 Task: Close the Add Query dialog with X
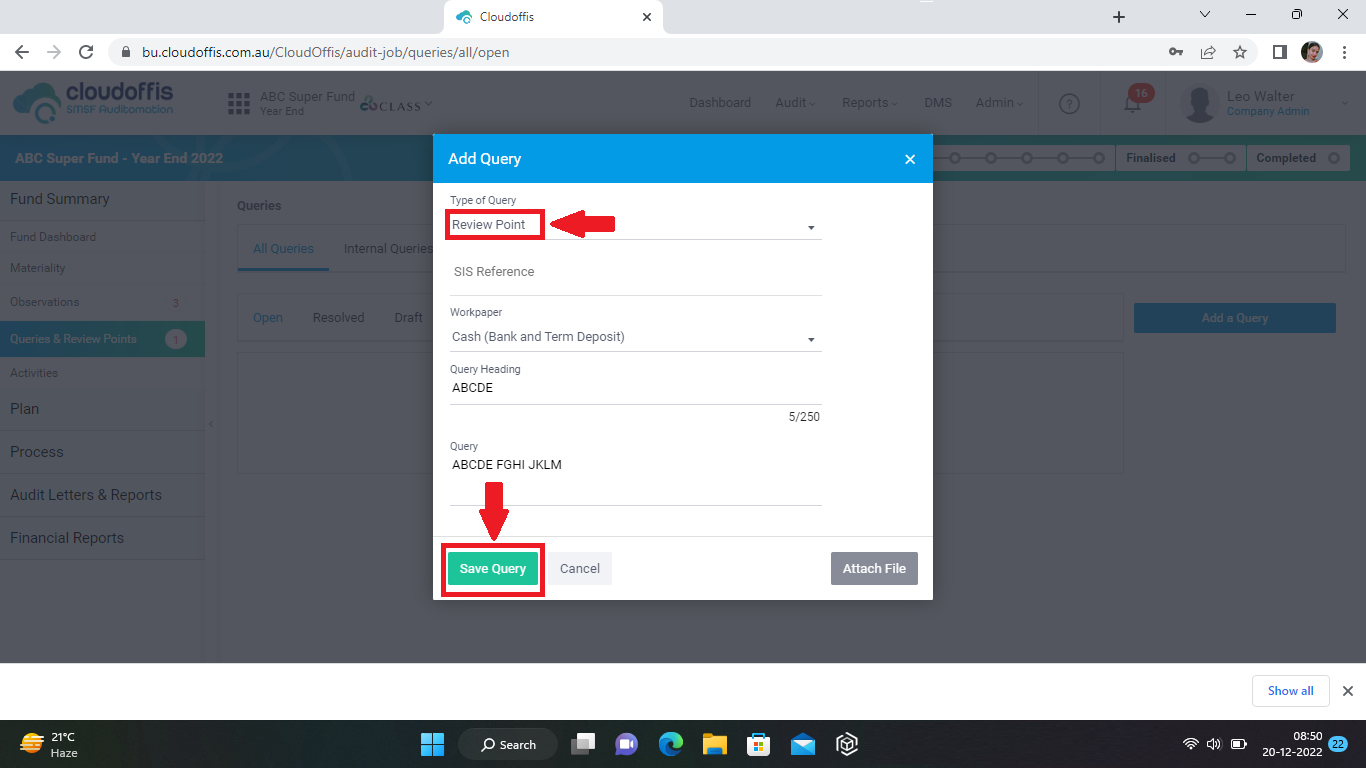coord(909,159)
